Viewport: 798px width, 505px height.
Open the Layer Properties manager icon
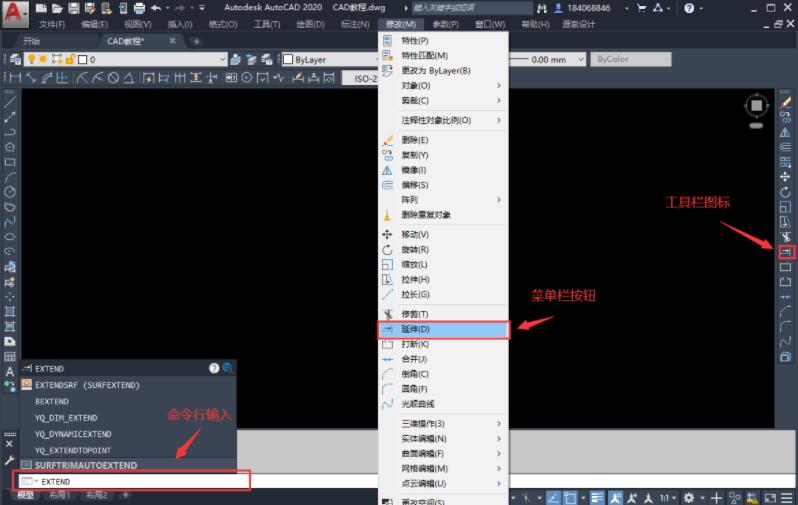tap(15, 60)
